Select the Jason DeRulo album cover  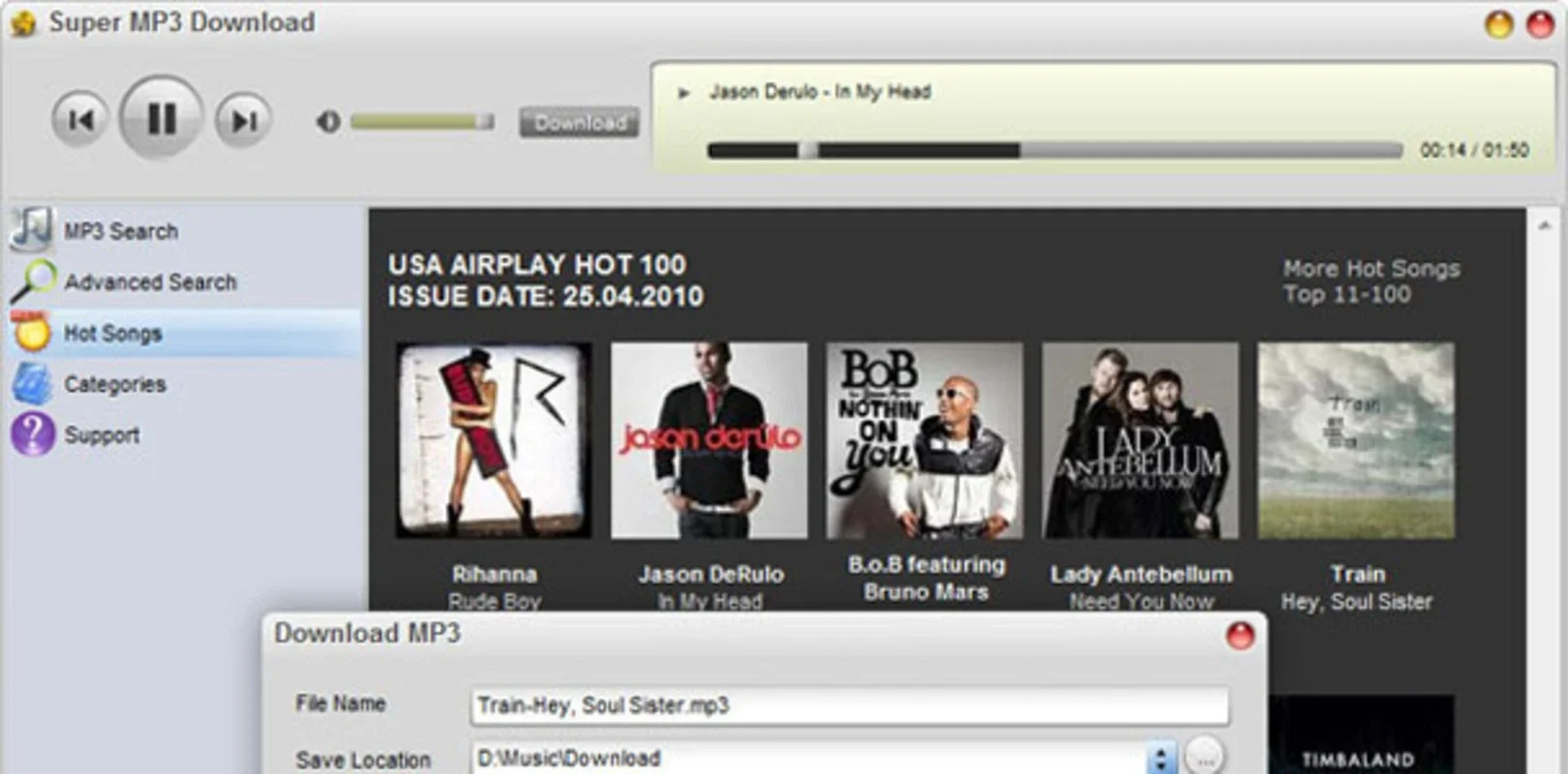coord(709,440)
